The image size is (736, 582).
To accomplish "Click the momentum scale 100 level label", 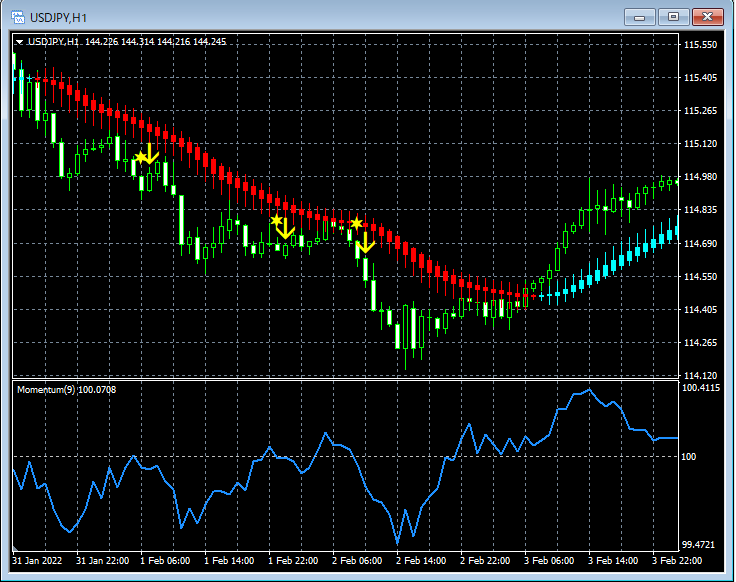I will pos(689,457).
